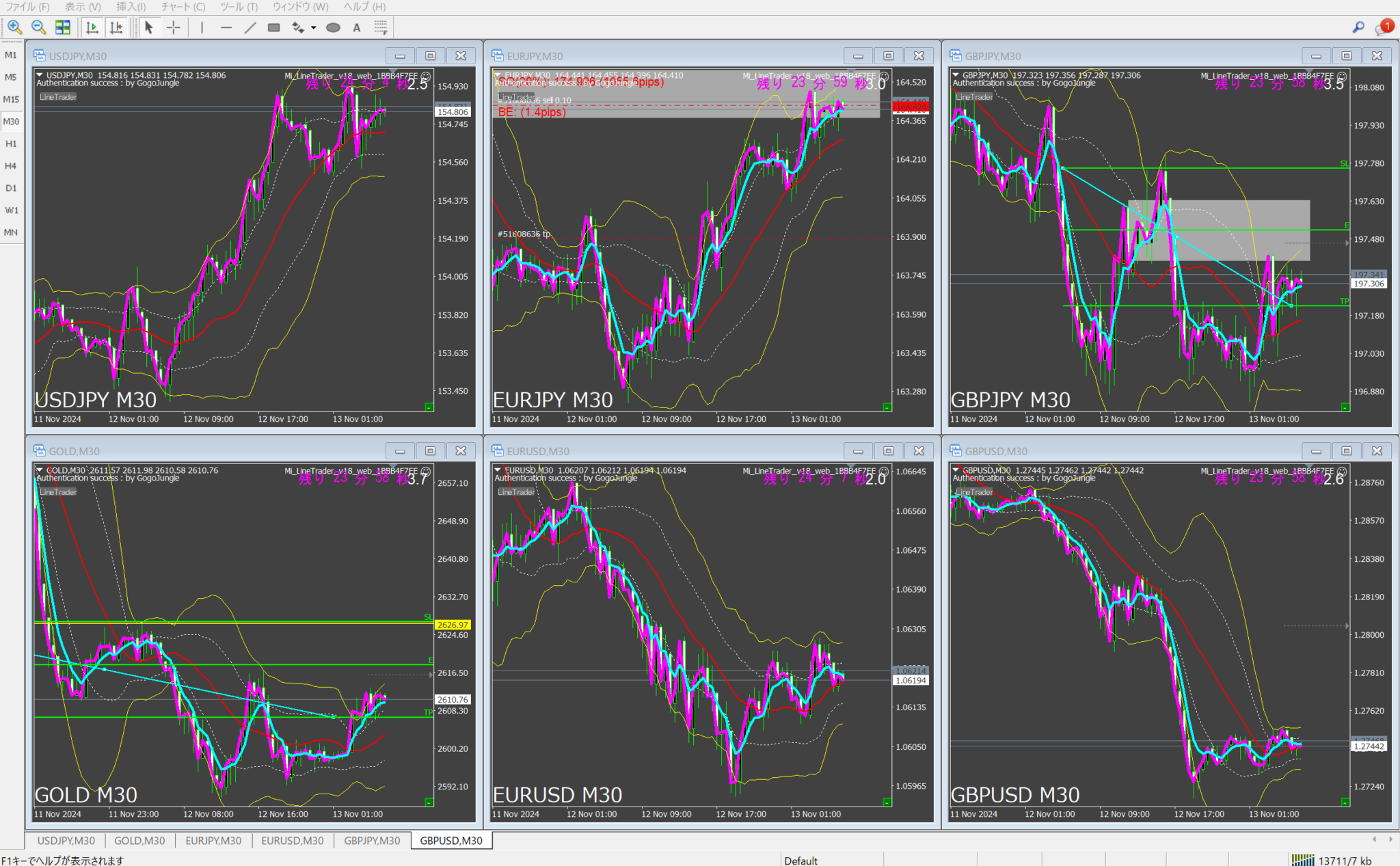The height and width of the screenshot is (866, 1400).
Task: Expand USDJPY chart indicator triangle
Action: pos(40,75)
